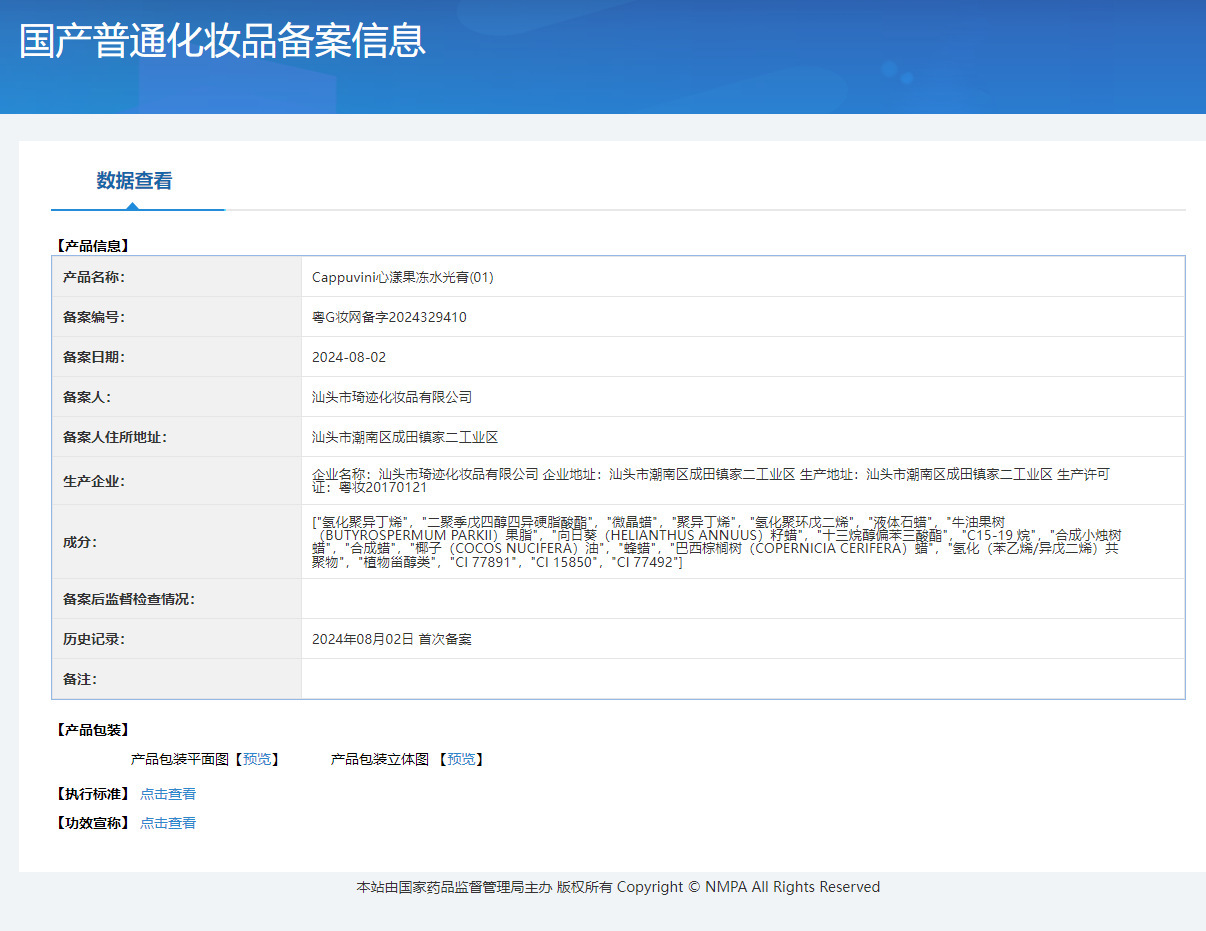Click the 备案人住所地址 row label
The height and width of the screenshot is (931, 1206).
point(115,438)
